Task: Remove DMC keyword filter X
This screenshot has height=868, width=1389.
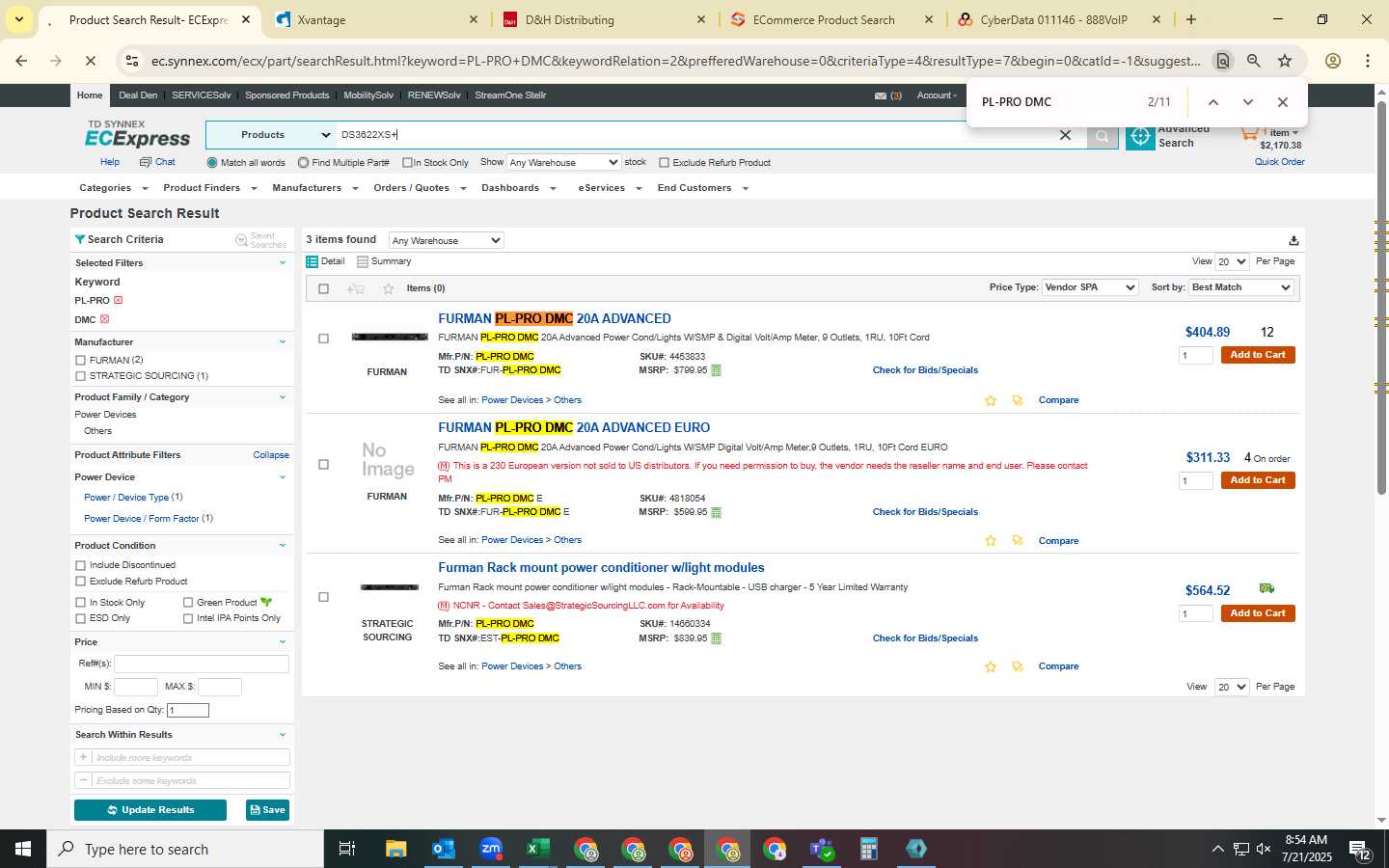Action: 105,319
